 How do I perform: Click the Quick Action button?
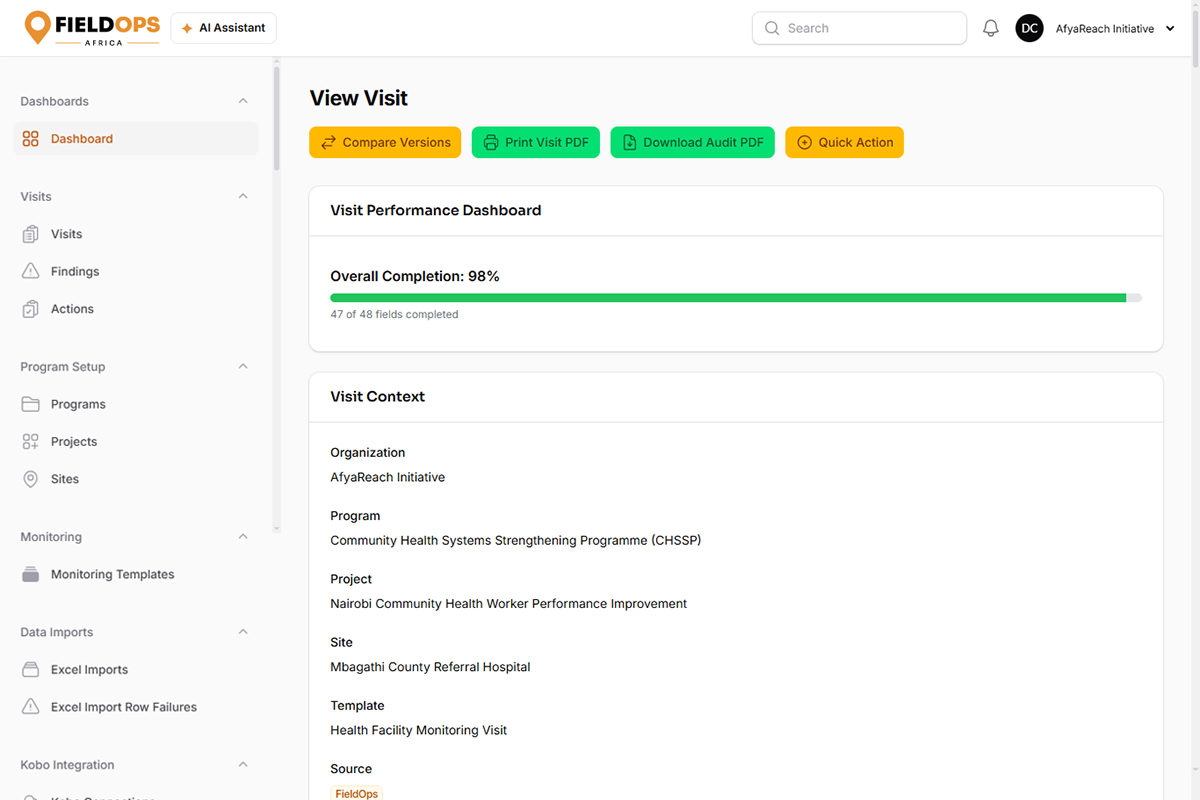pos(844,142)
